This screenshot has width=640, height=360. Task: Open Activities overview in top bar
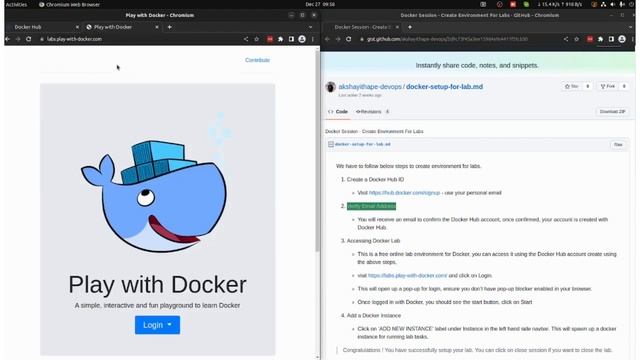pos(16,4)
